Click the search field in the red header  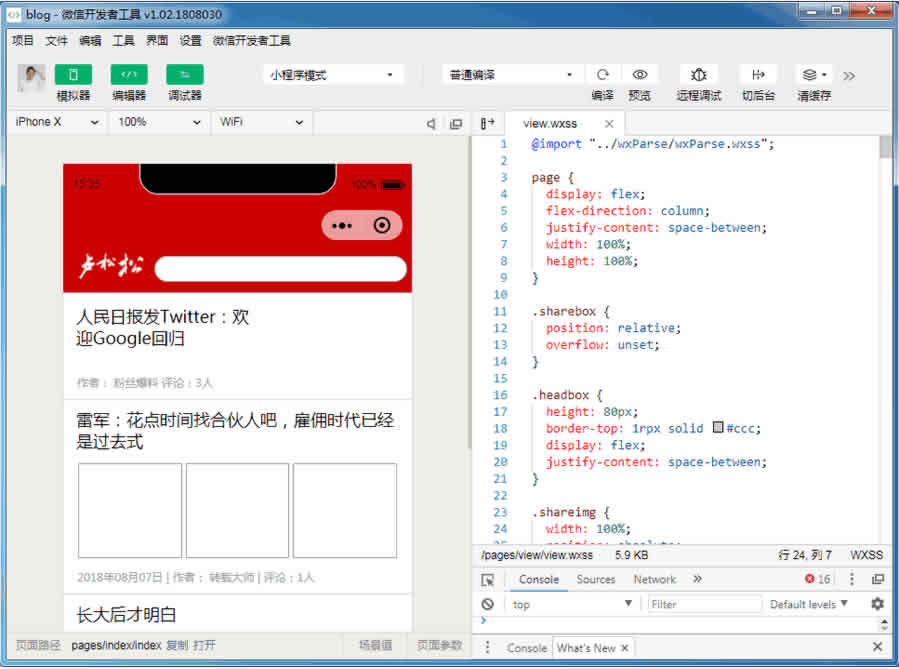point(280,269)
